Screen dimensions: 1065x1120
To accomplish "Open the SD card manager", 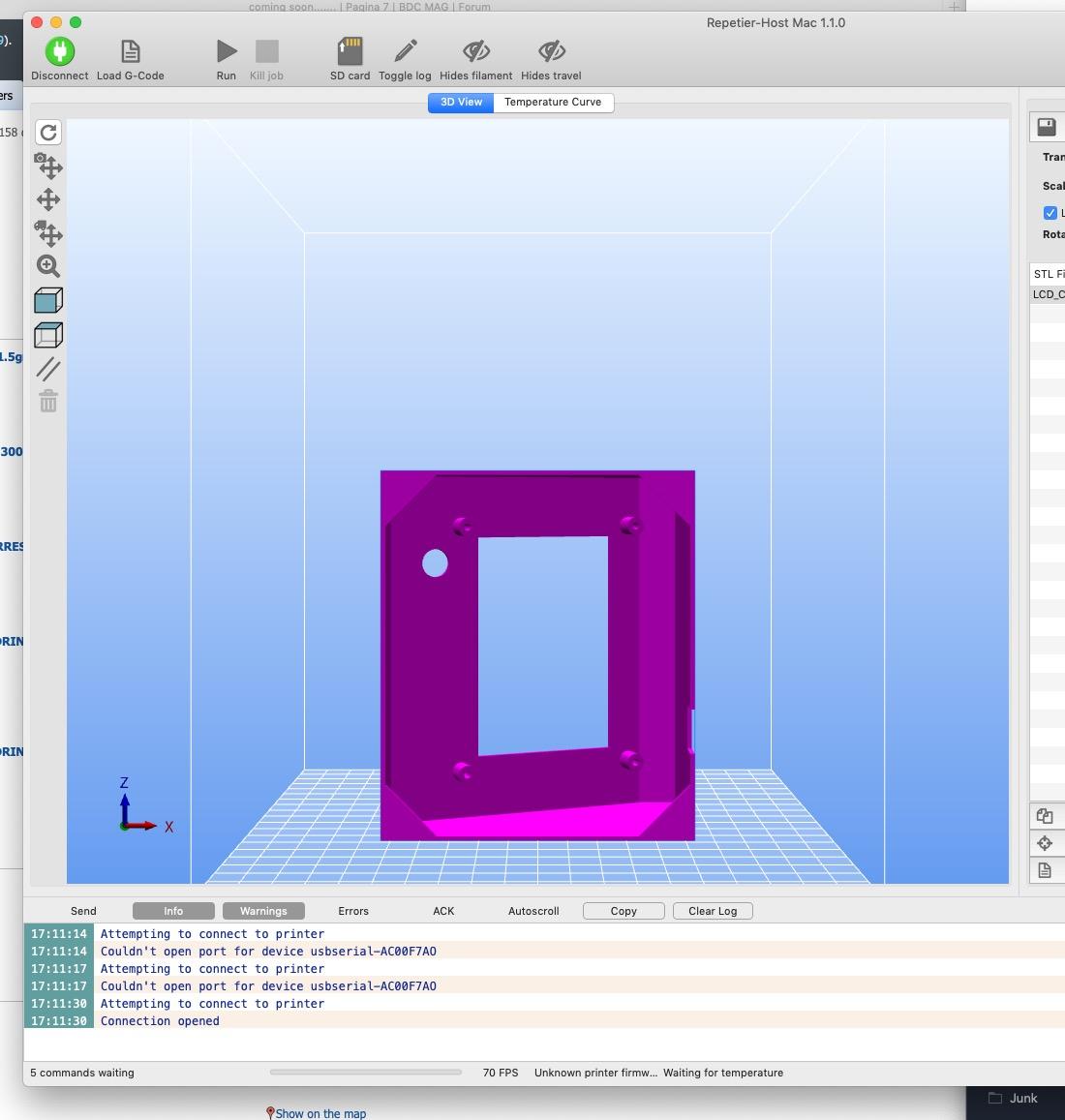I will pyautogui.click(x=350, y=51).
